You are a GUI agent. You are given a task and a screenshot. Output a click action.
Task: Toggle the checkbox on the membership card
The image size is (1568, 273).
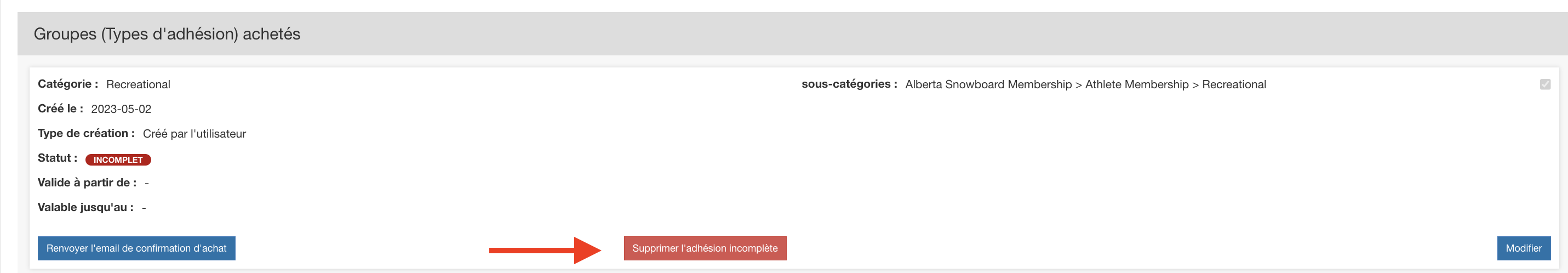(x=1545, y=84)
